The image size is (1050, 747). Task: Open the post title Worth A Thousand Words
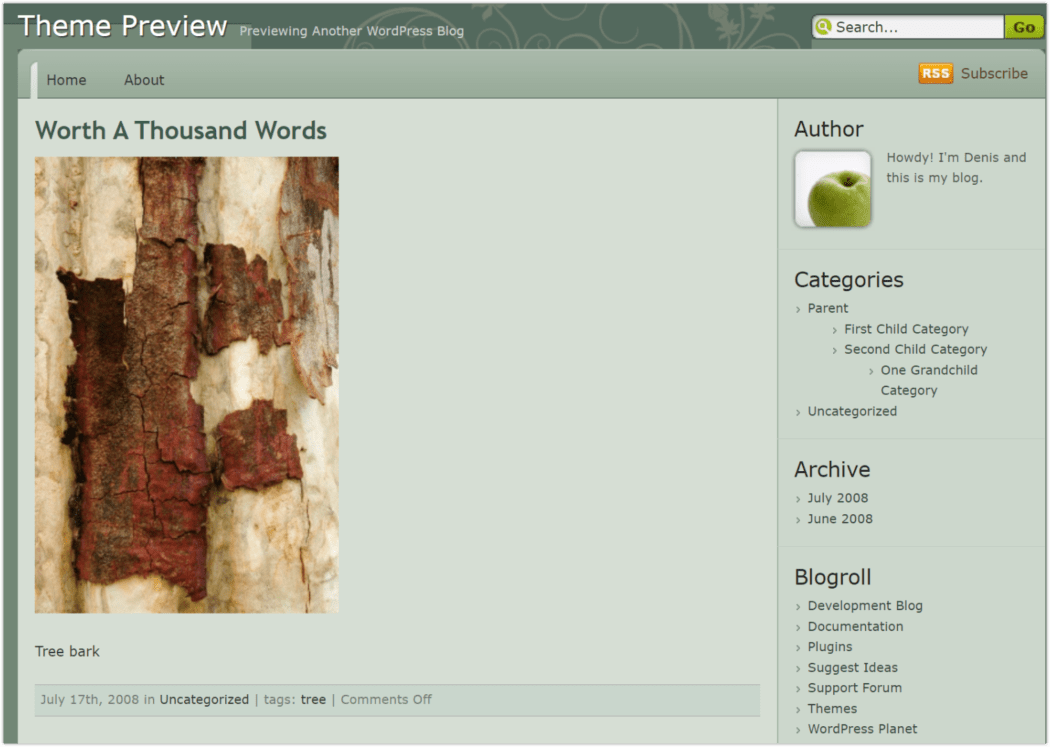coord(180,131)
